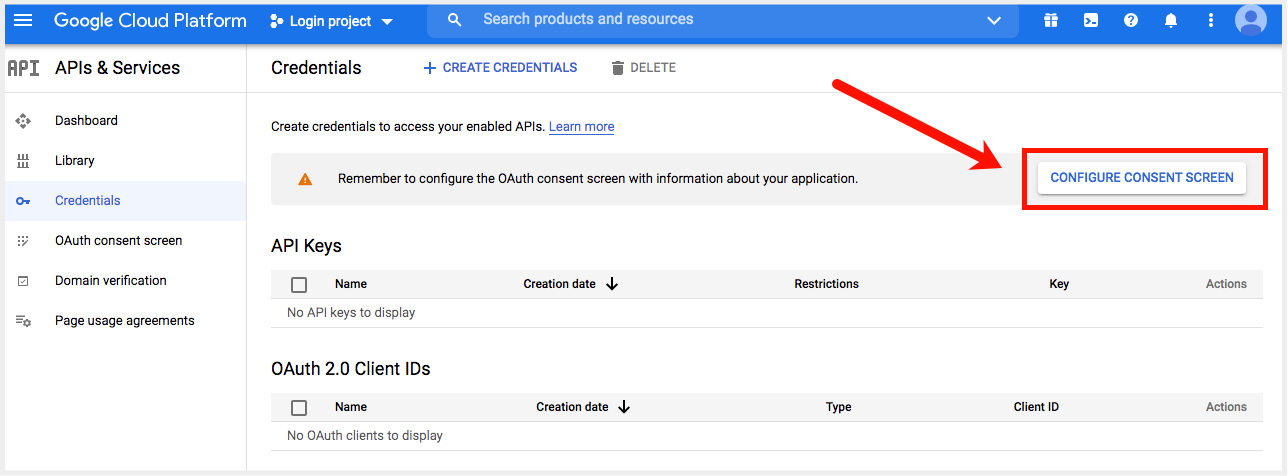This screenshot has height=476, width=1288.
Task: Click the OAuth consent screen sidebar icon
Action: point(23,241)
